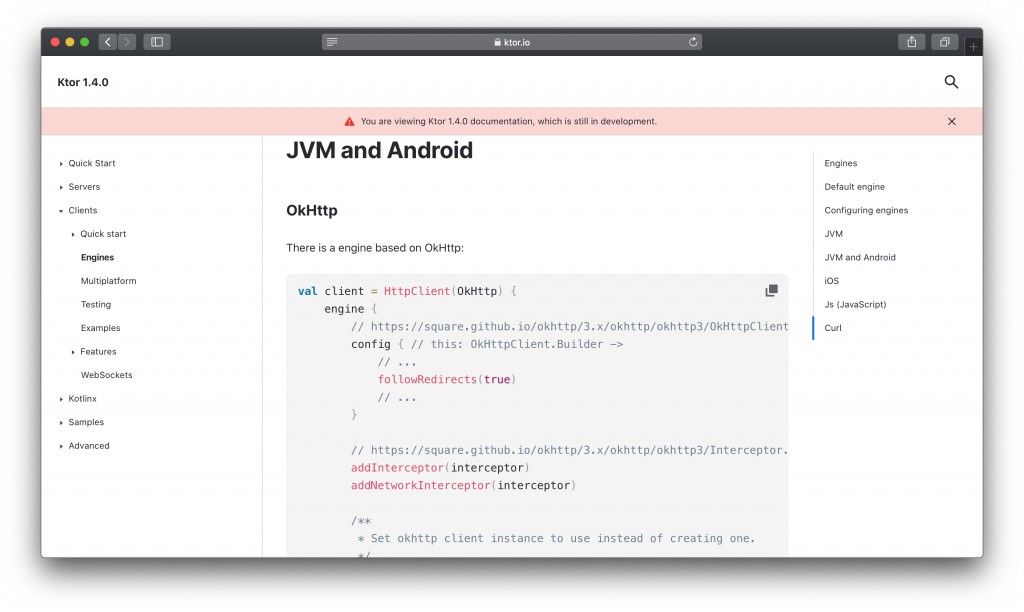The width and height of the screenshot is (1024, 612).
Task: Click the JVM and Android heading
Action: click(x=379, y=150)
